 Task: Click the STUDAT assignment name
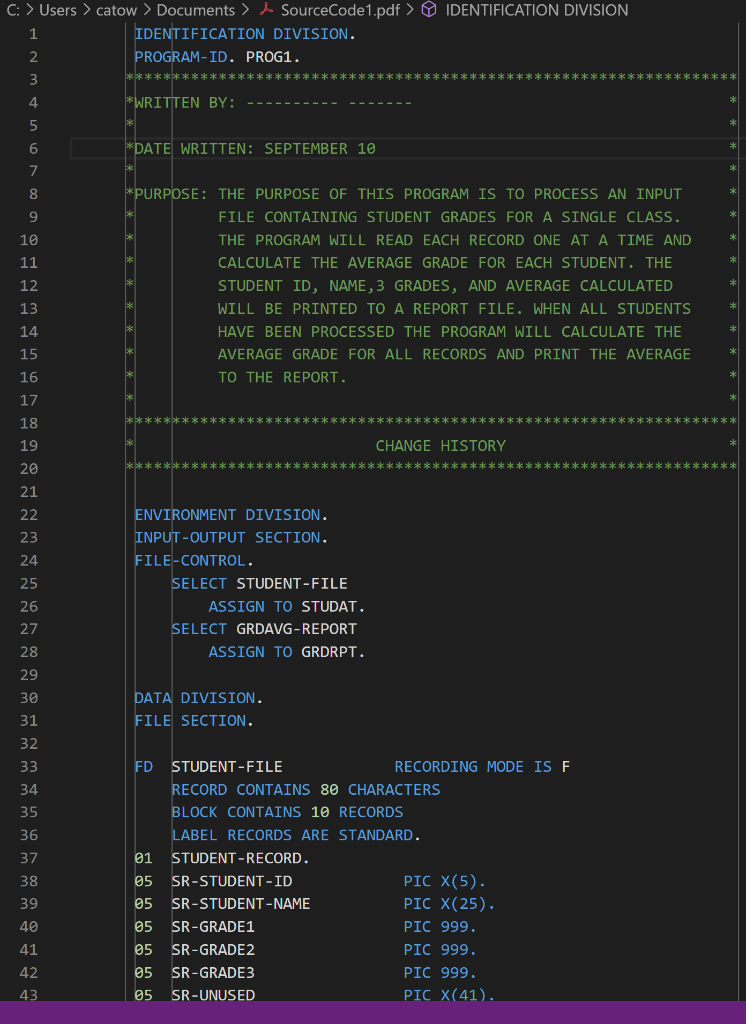tap(329, 607)
